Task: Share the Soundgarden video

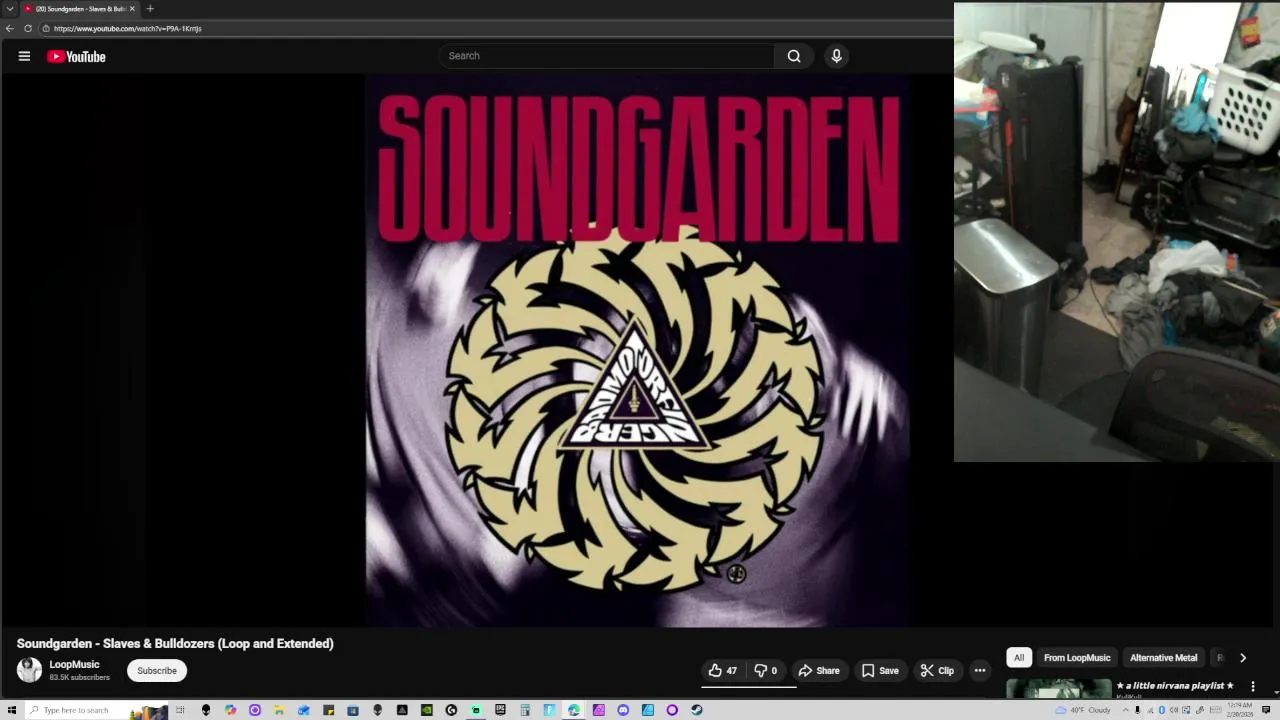Action: (818, 671)
